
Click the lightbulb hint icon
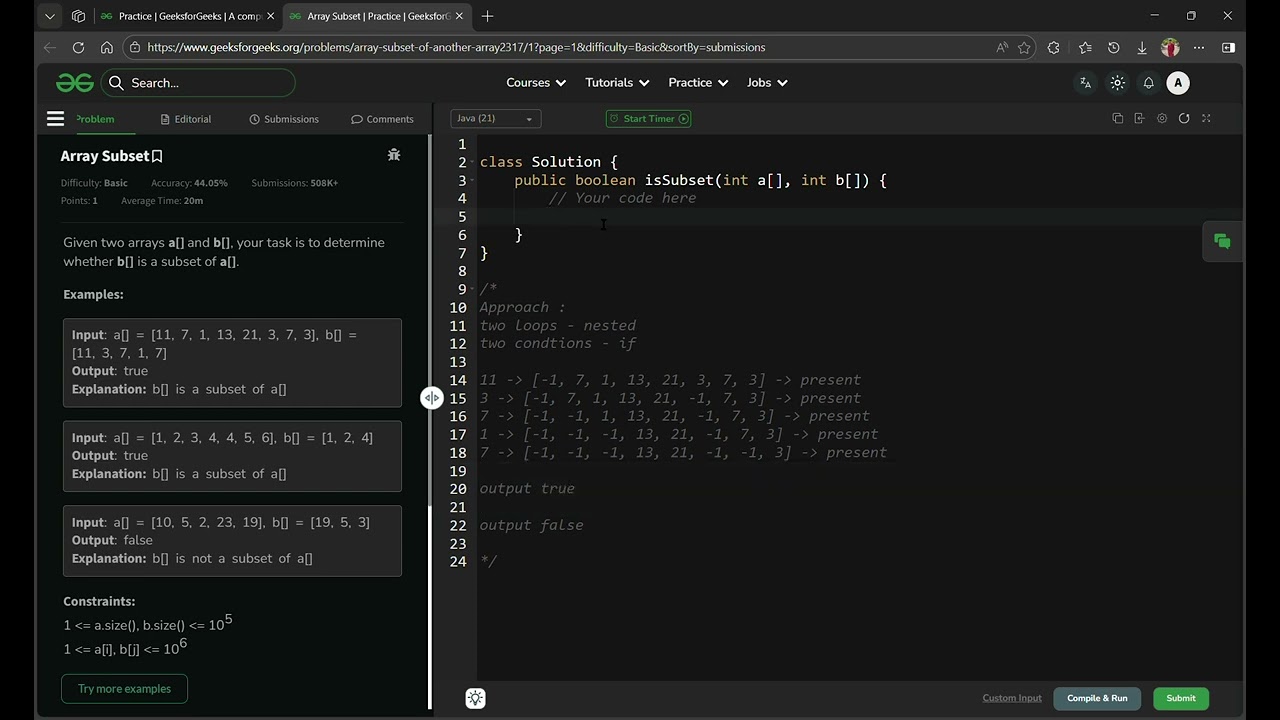coord(475,698)
